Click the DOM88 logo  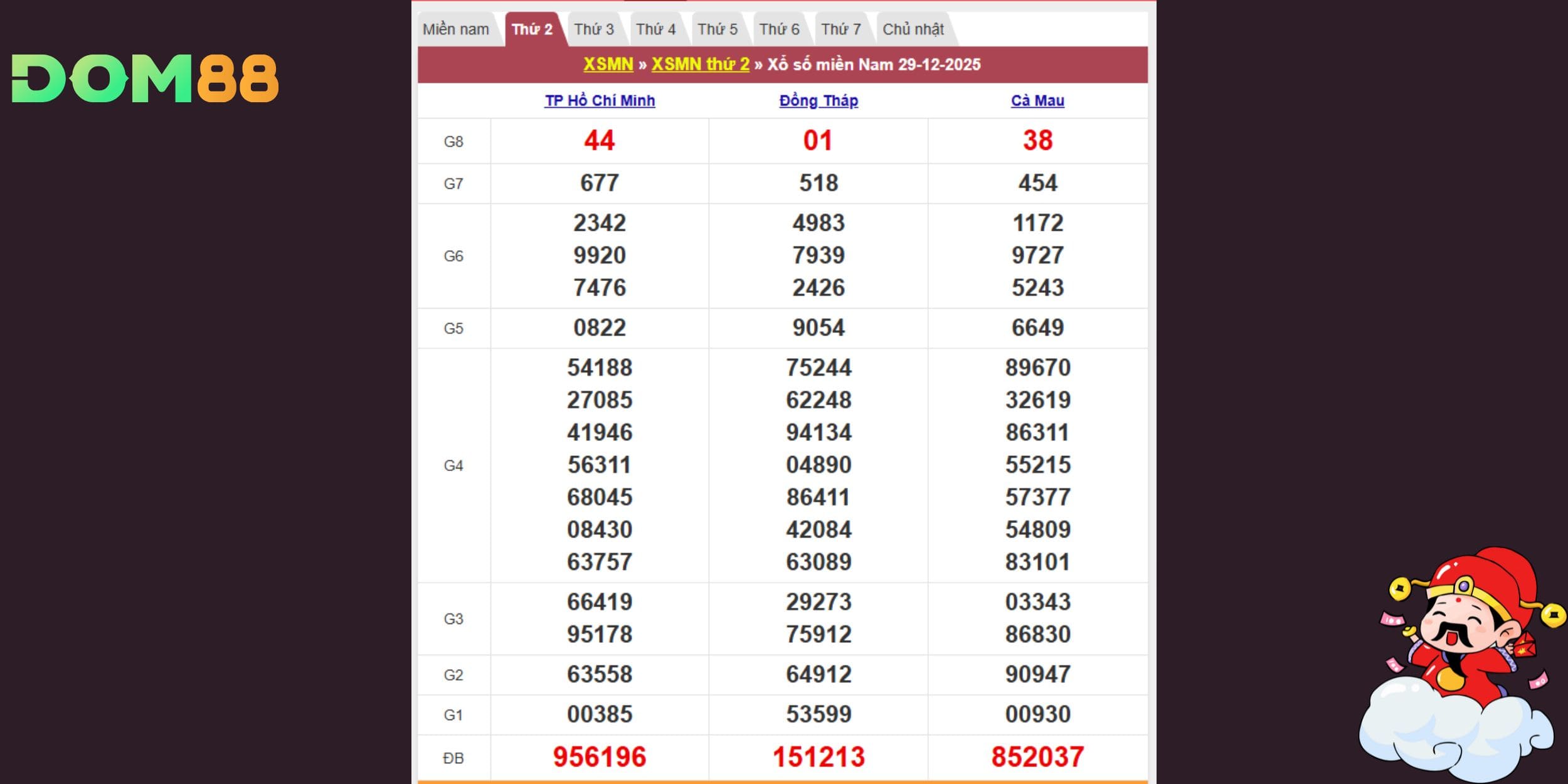[x=145, y=78]
